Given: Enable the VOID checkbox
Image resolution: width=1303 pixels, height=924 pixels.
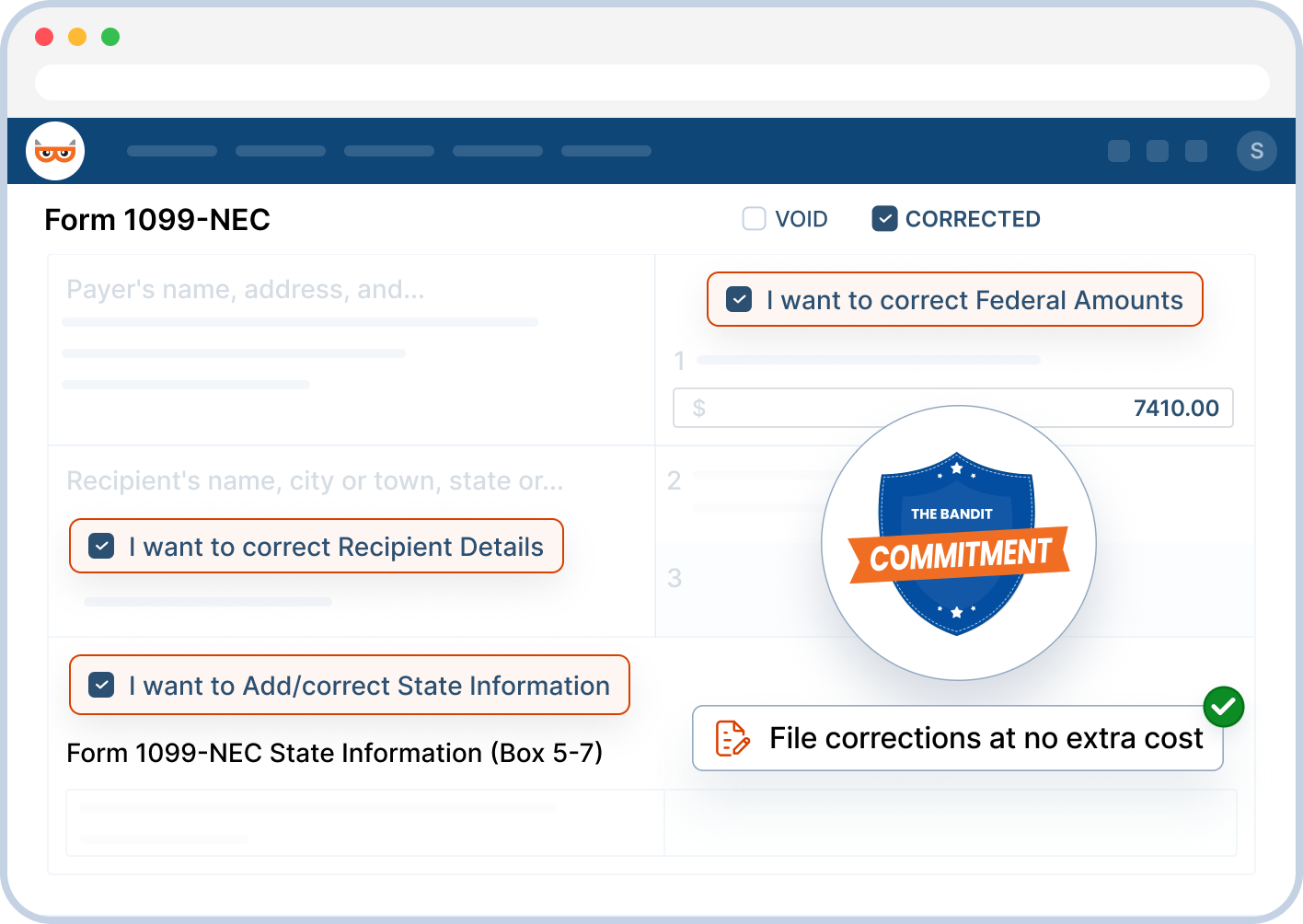Looking at the screenshot, I should pyautogui.click(x=755, y=219).
